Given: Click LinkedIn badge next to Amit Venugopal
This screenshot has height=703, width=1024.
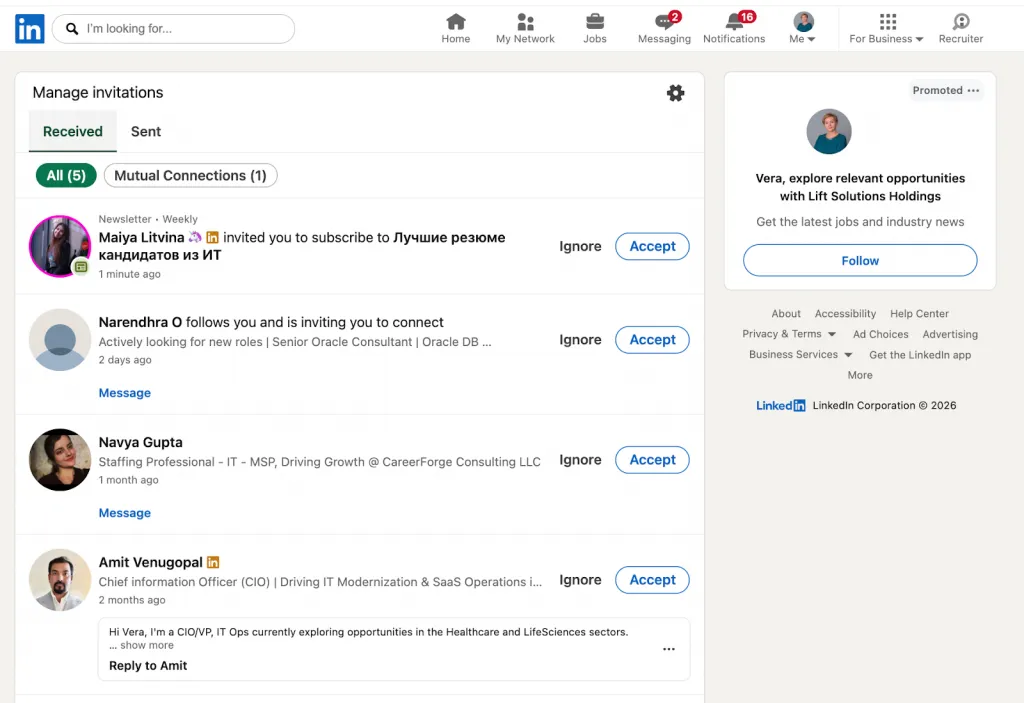Looking at the screenshot, I should 213,562.
